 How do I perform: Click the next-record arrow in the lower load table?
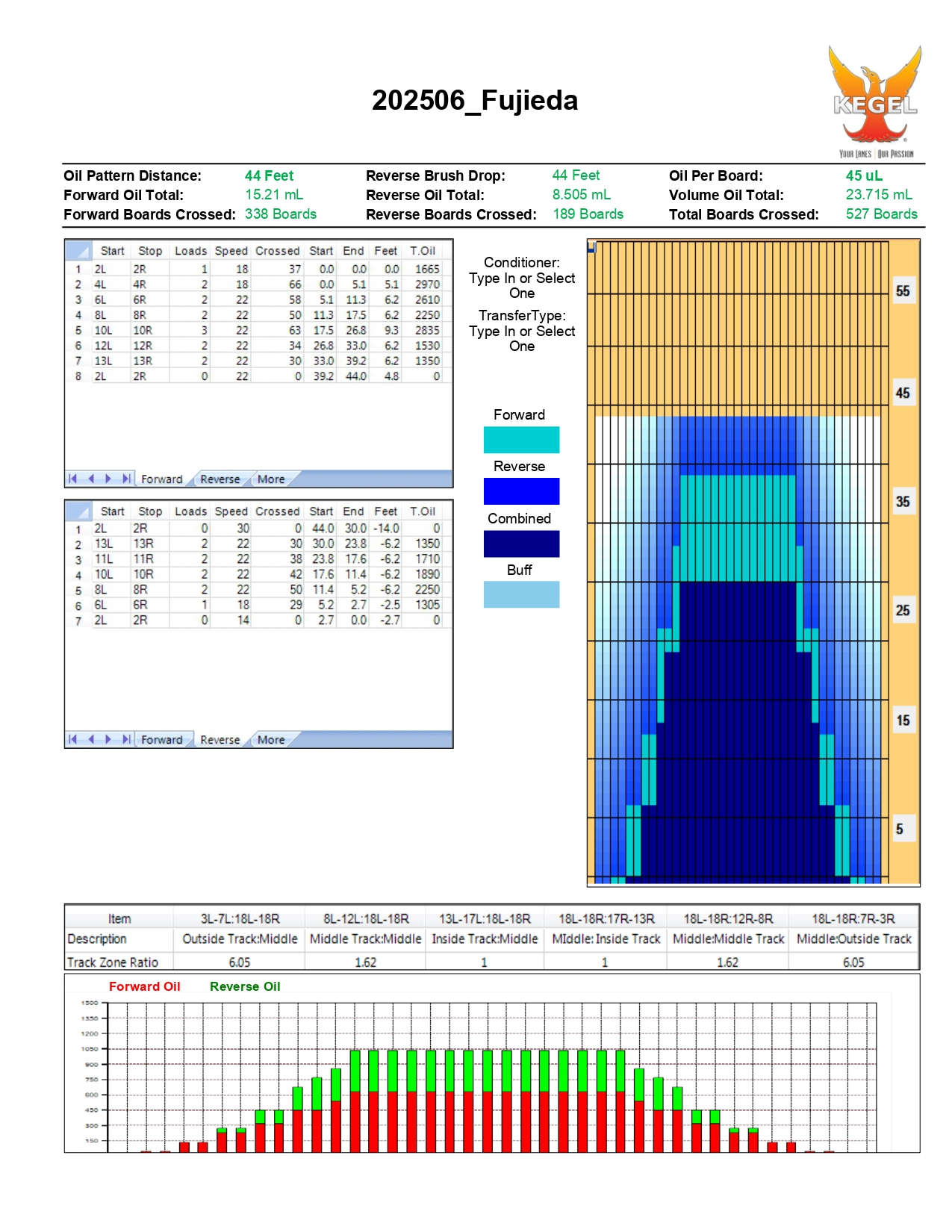click(x=108, y=739)
